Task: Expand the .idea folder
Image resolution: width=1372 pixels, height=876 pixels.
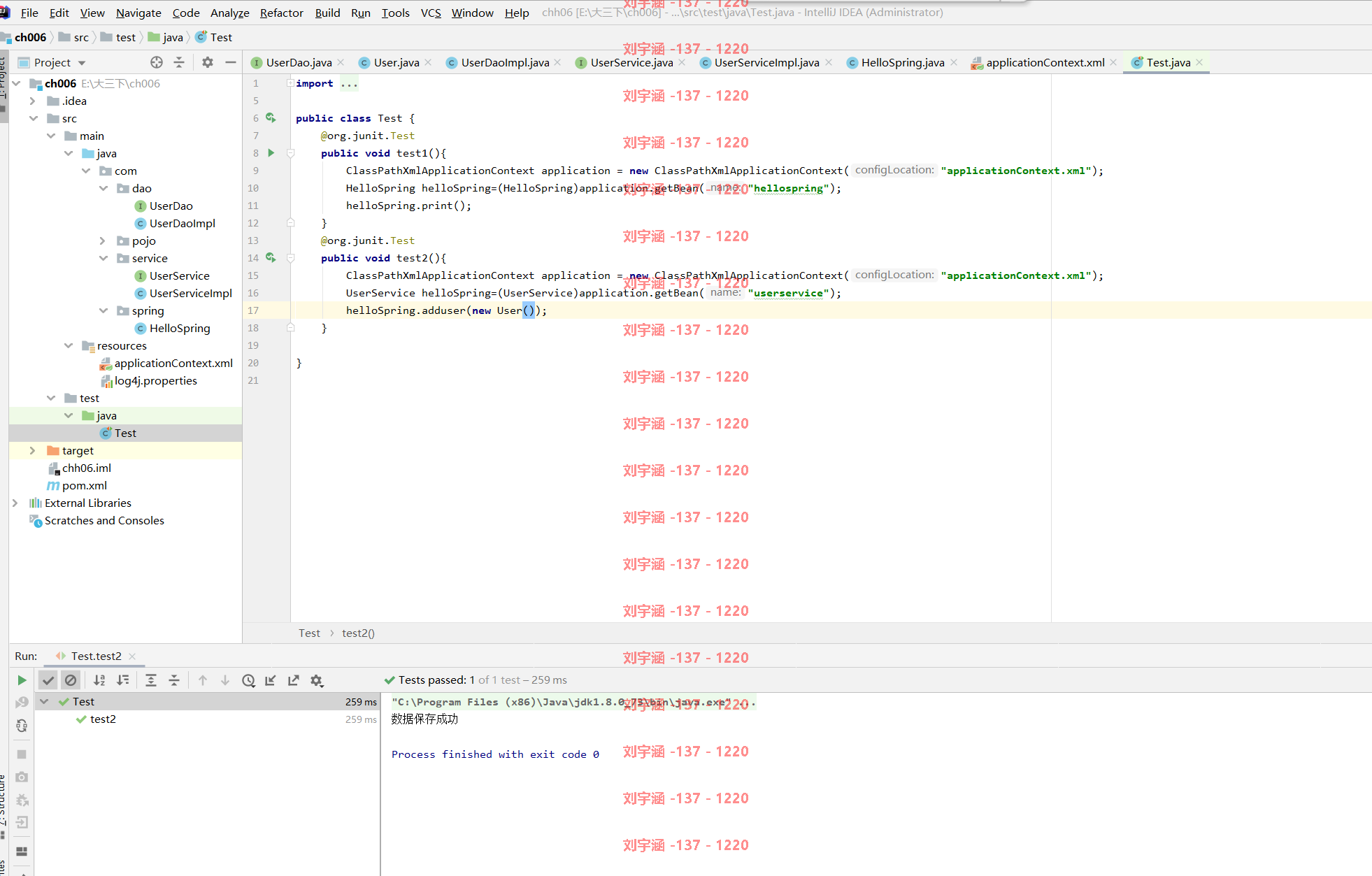Action: [x=33, y=101]
